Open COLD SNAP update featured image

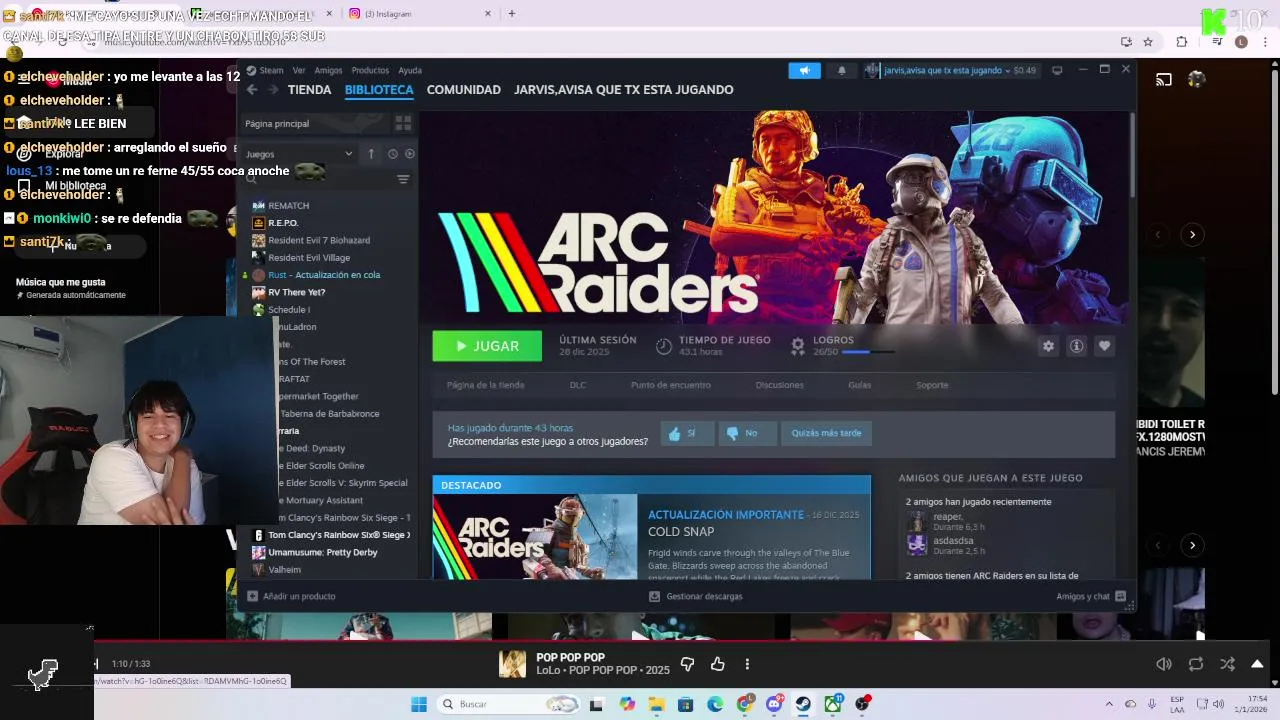[x=535, y=537]
